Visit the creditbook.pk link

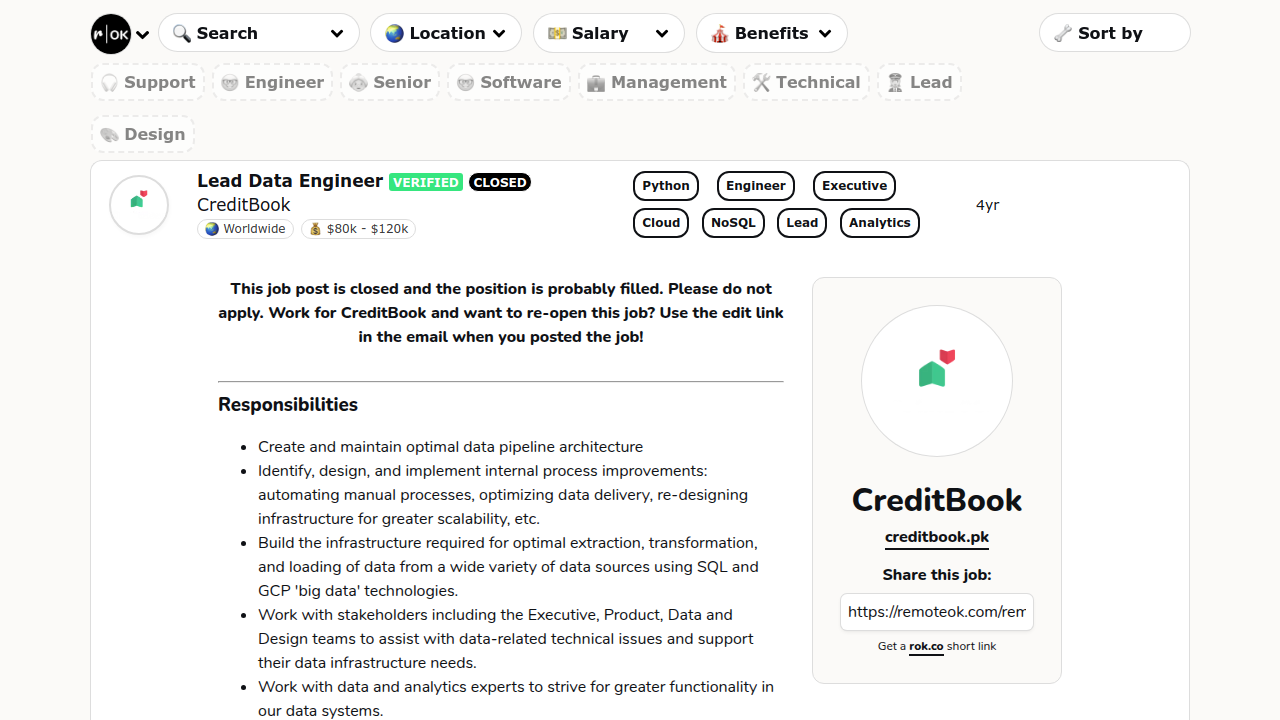936,537
